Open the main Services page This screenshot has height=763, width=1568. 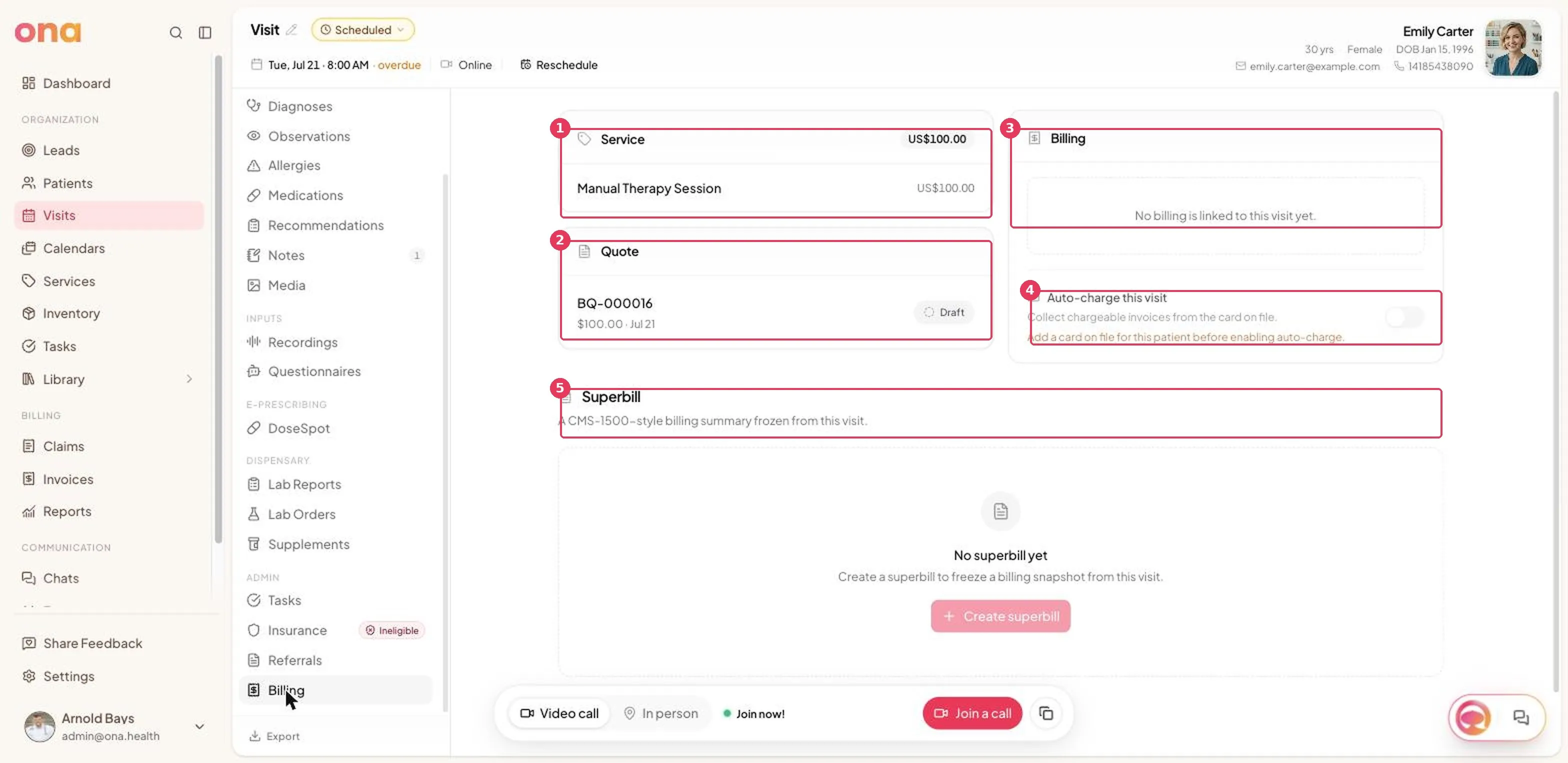pos(69,281)
